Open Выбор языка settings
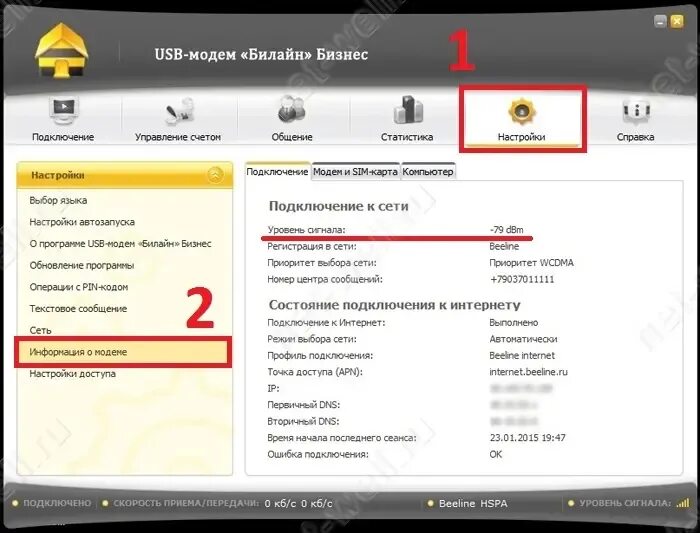700x533 pixels. 58,200
